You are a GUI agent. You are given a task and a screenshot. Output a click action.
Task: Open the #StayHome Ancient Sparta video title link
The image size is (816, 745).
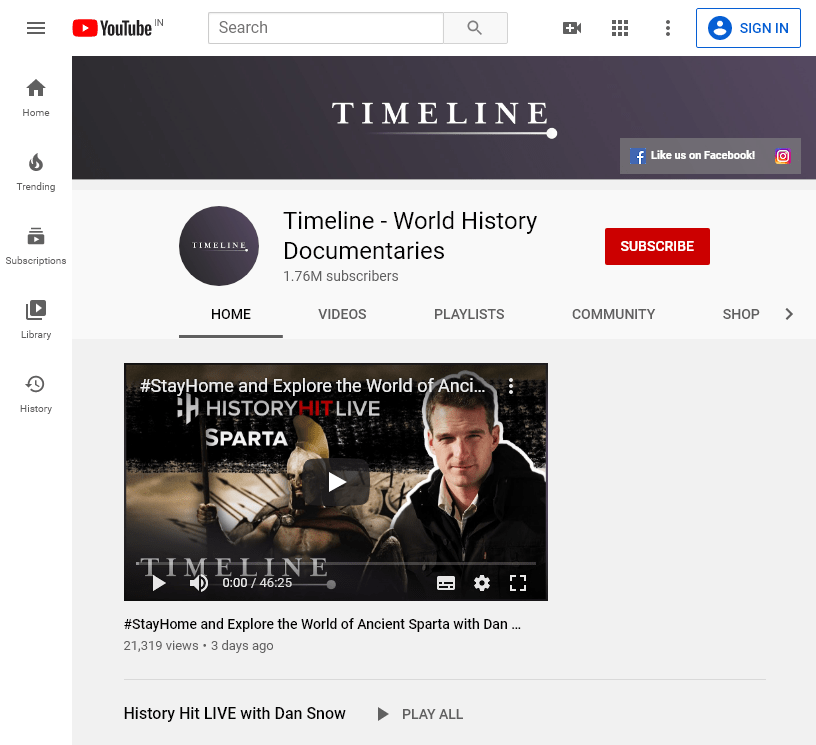tap(322, 624)
